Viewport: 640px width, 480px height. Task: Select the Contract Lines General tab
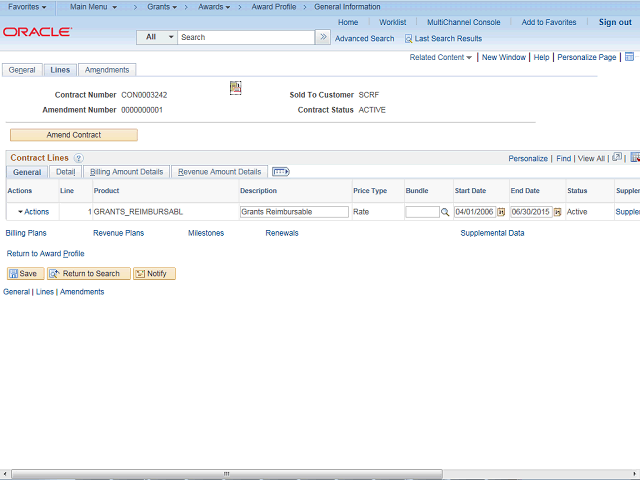(x=27, y=172)
